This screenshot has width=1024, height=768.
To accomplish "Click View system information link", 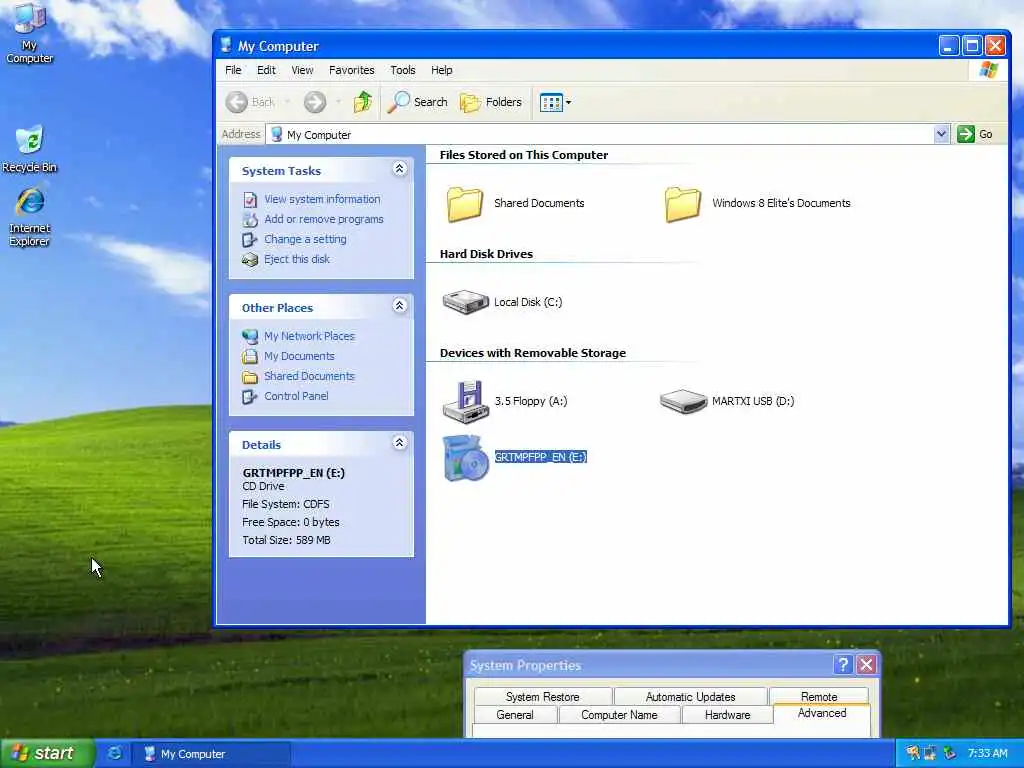I will point(322,199).
